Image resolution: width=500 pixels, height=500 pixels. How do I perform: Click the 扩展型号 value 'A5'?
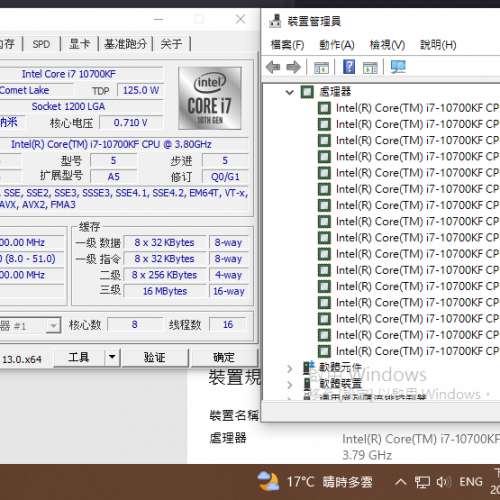click(x=113, y=177)
